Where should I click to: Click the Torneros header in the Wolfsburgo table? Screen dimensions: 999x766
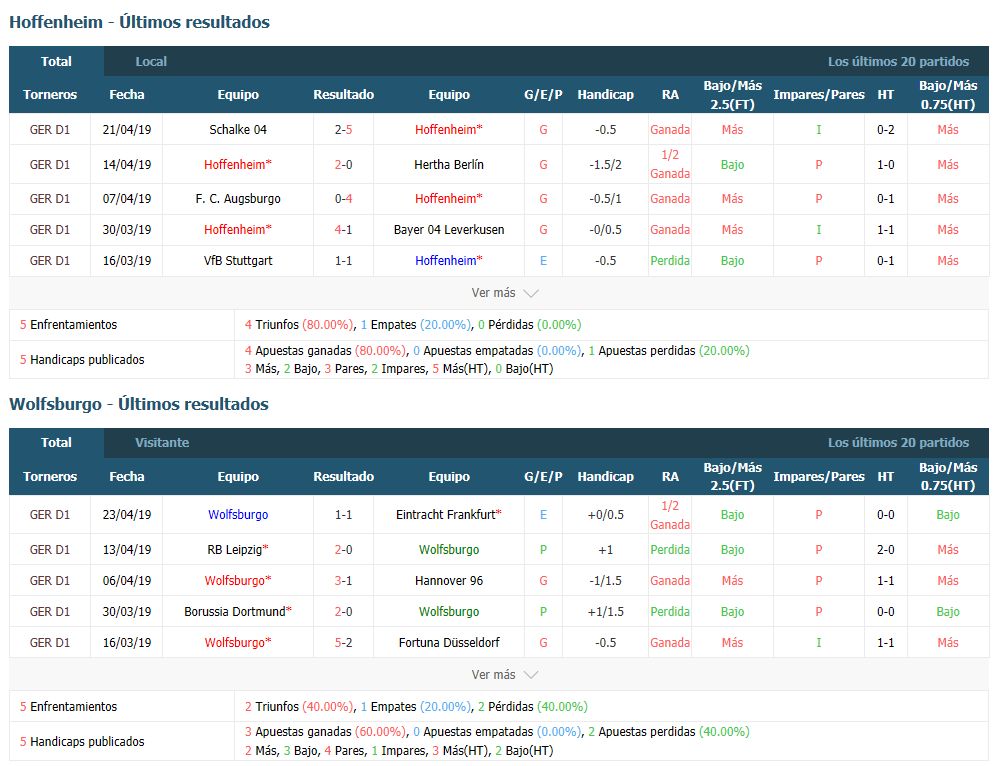[50, 477]
